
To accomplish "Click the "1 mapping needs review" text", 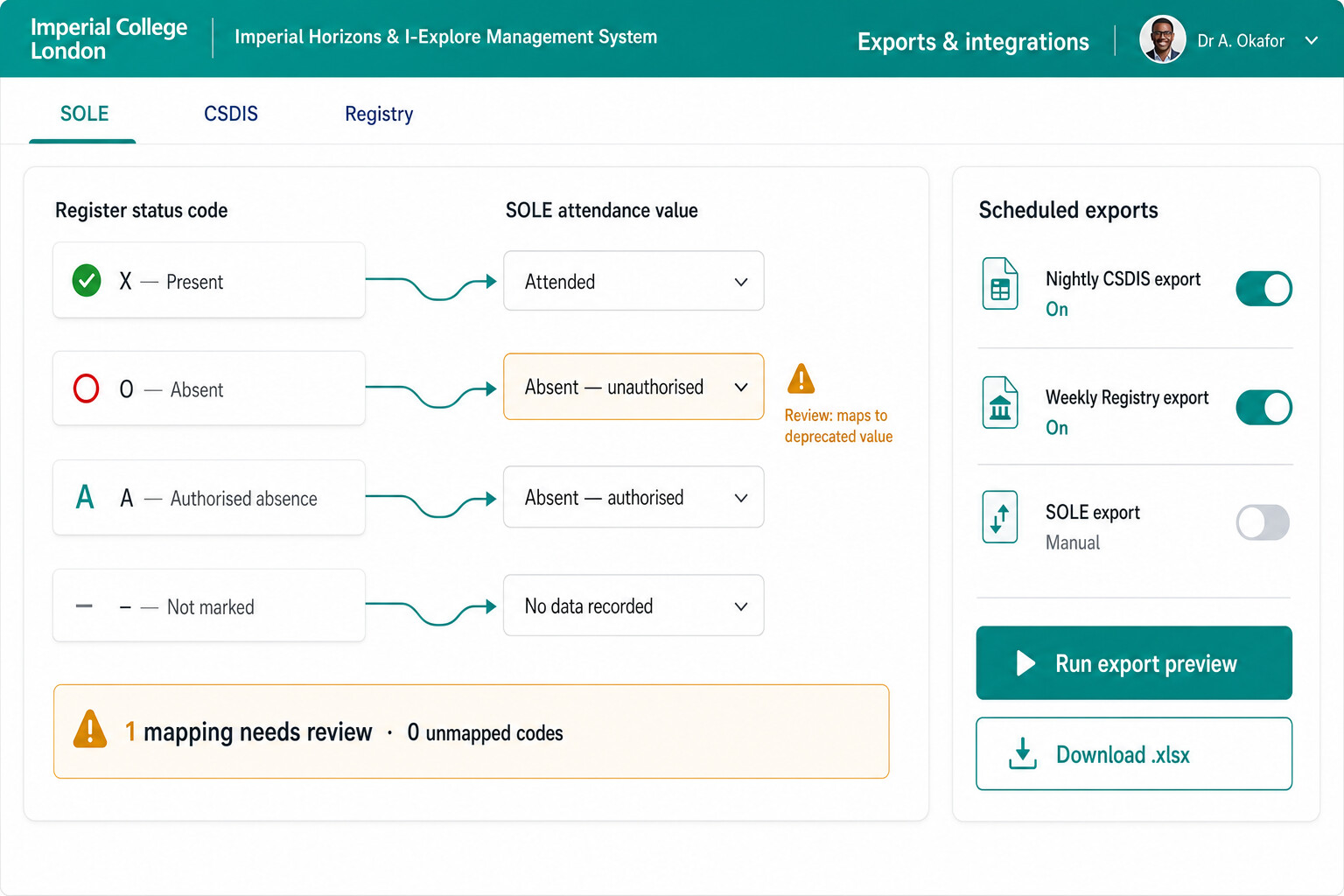I will coord(248,731).
